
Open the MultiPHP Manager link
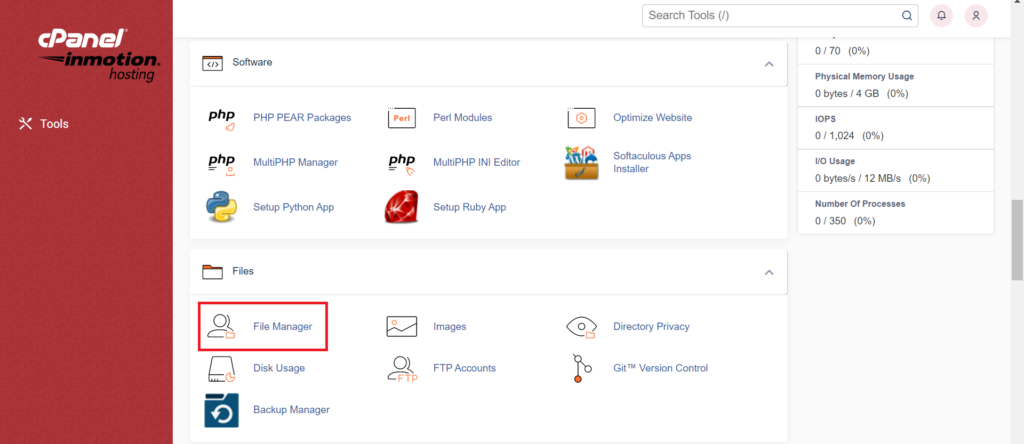coord(295,162)
